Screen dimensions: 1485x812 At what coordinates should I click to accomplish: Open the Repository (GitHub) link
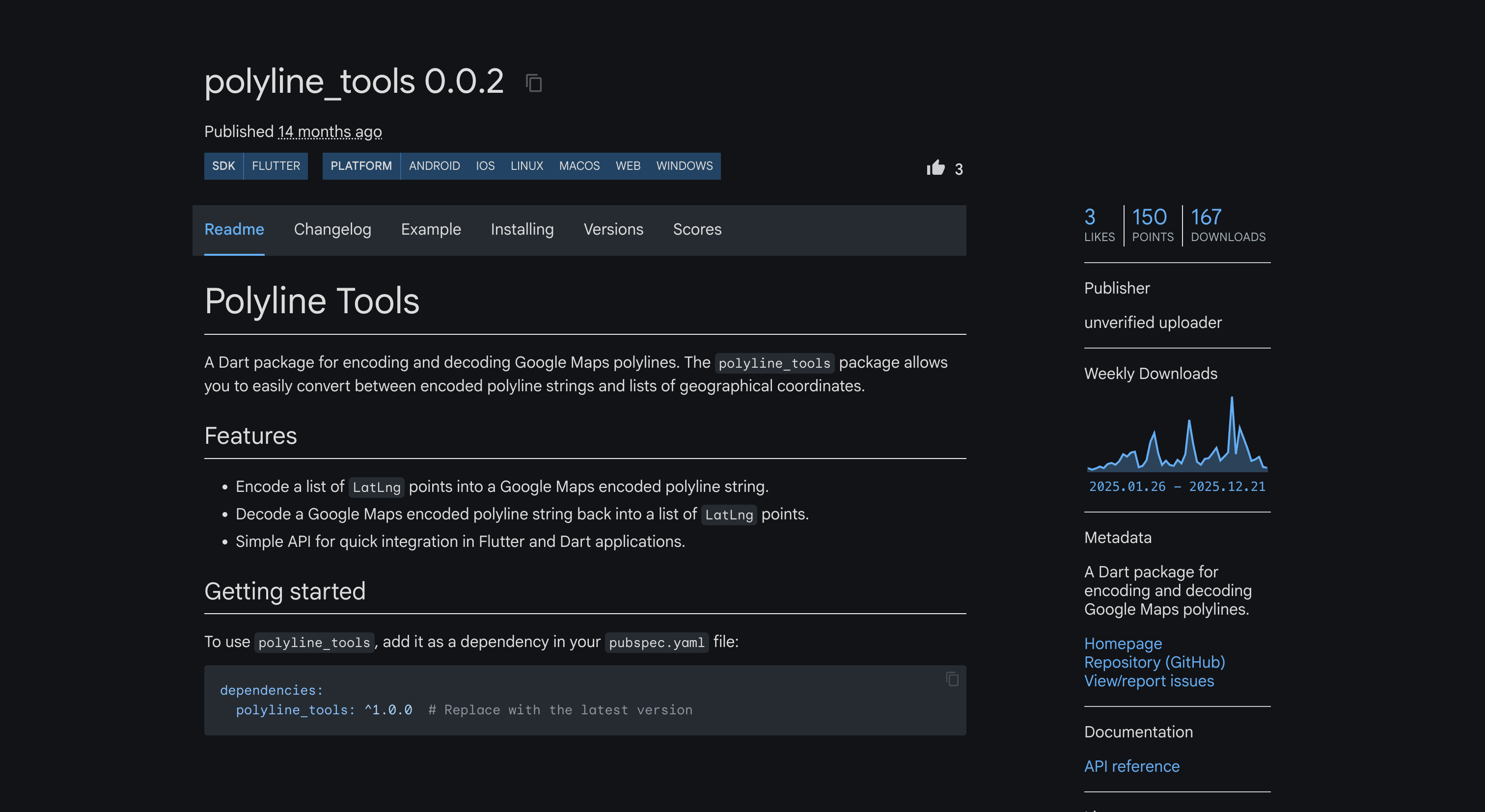click(x=1154, y=662)
